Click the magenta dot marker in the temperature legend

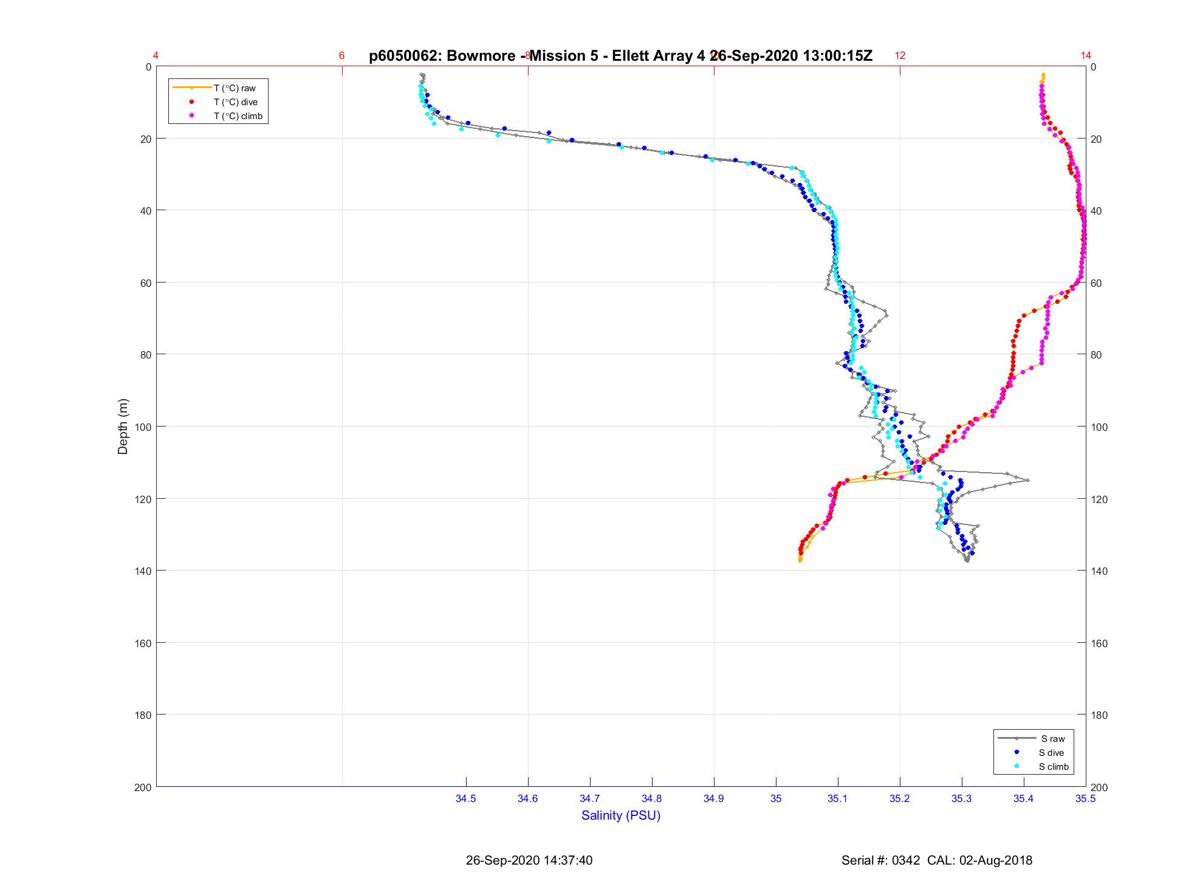tap(190, 116)
